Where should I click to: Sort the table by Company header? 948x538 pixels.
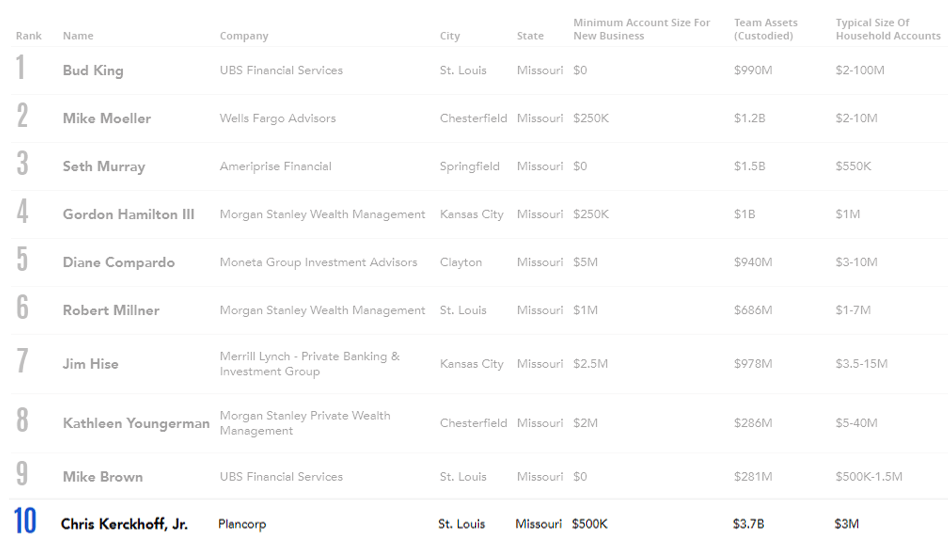244,36
